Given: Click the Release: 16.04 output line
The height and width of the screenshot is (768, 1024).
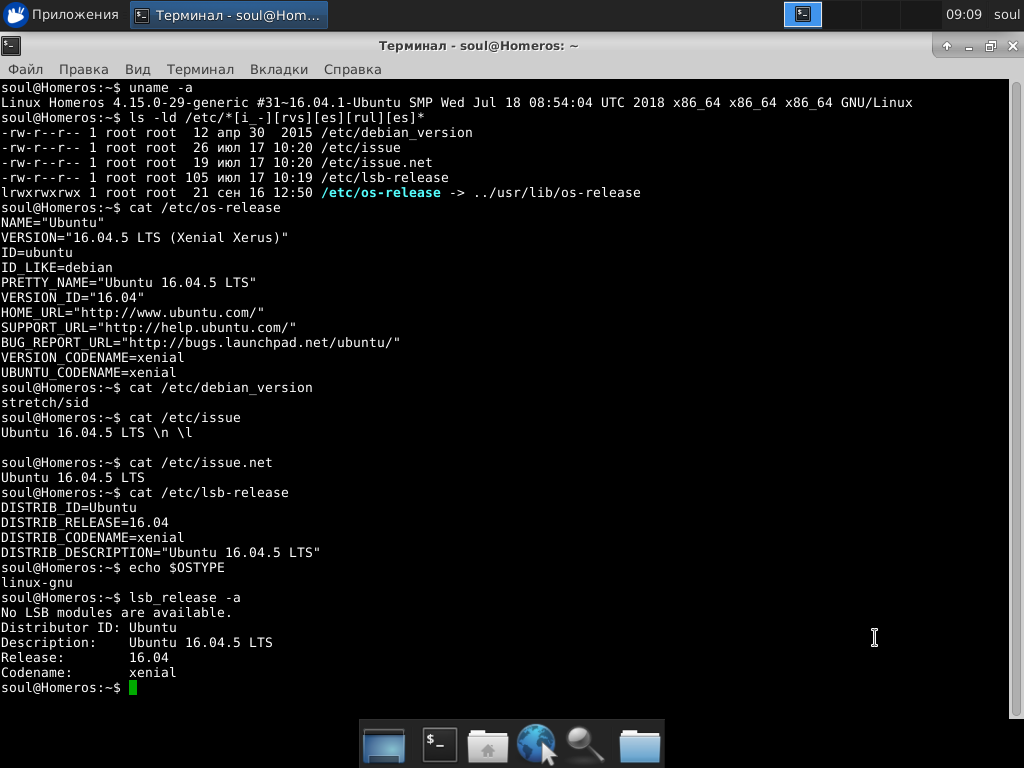Looking at the screenshot, I should point(84,658).
